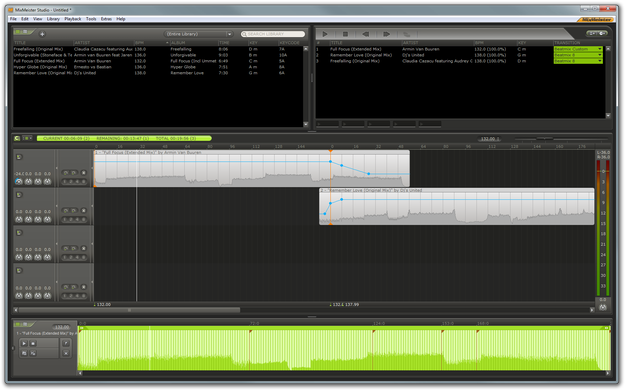Start playlist playback with the Play button
The height and width of the screenshot is (390, 625).
[325, 34]
